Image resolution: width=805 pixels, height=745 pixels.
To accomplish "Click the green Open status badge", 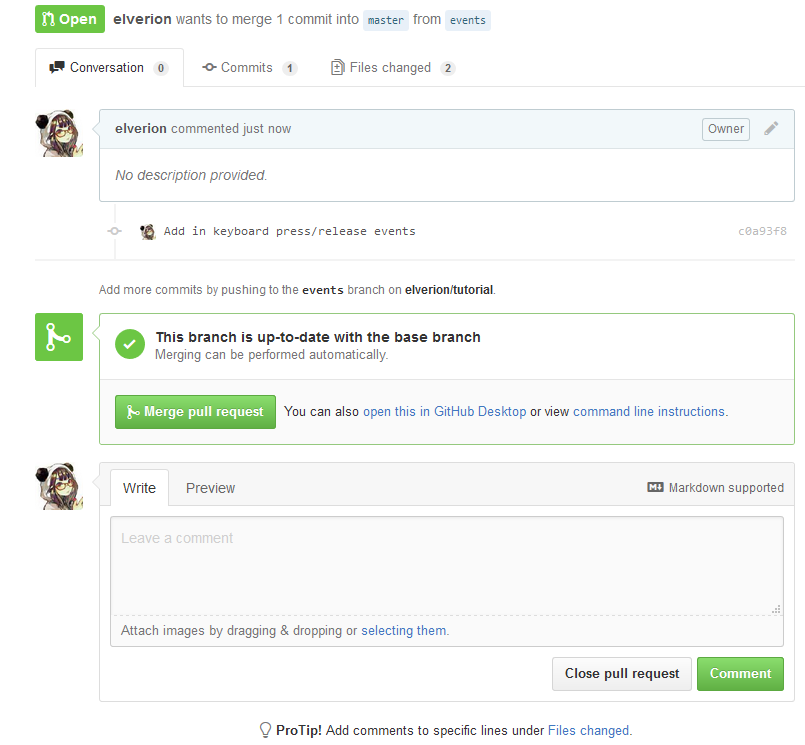I will [x=70, y=19].
